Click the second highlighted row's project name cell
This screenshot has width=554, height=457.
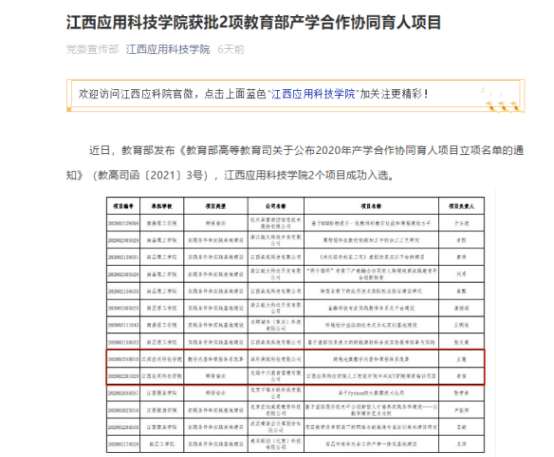[371, 376]
